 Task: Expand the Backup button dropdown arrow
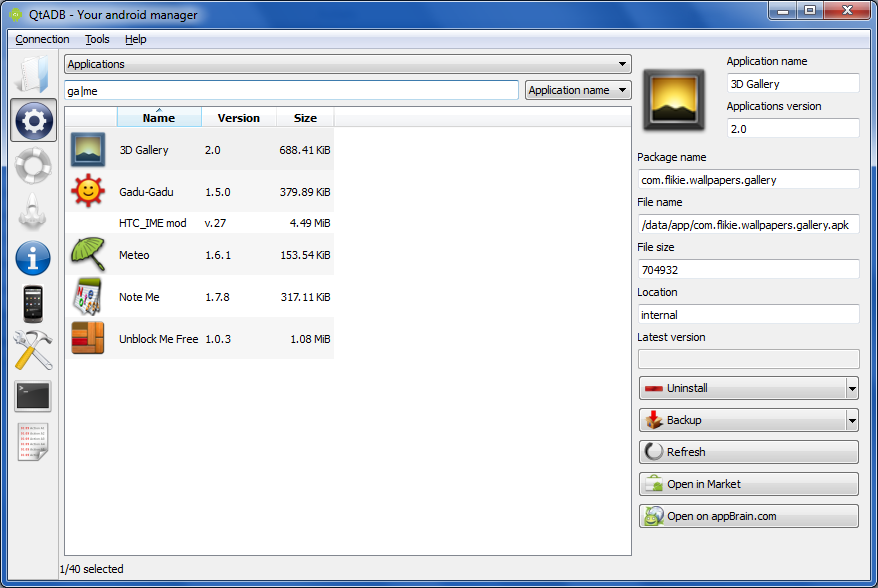click(852, 420)
